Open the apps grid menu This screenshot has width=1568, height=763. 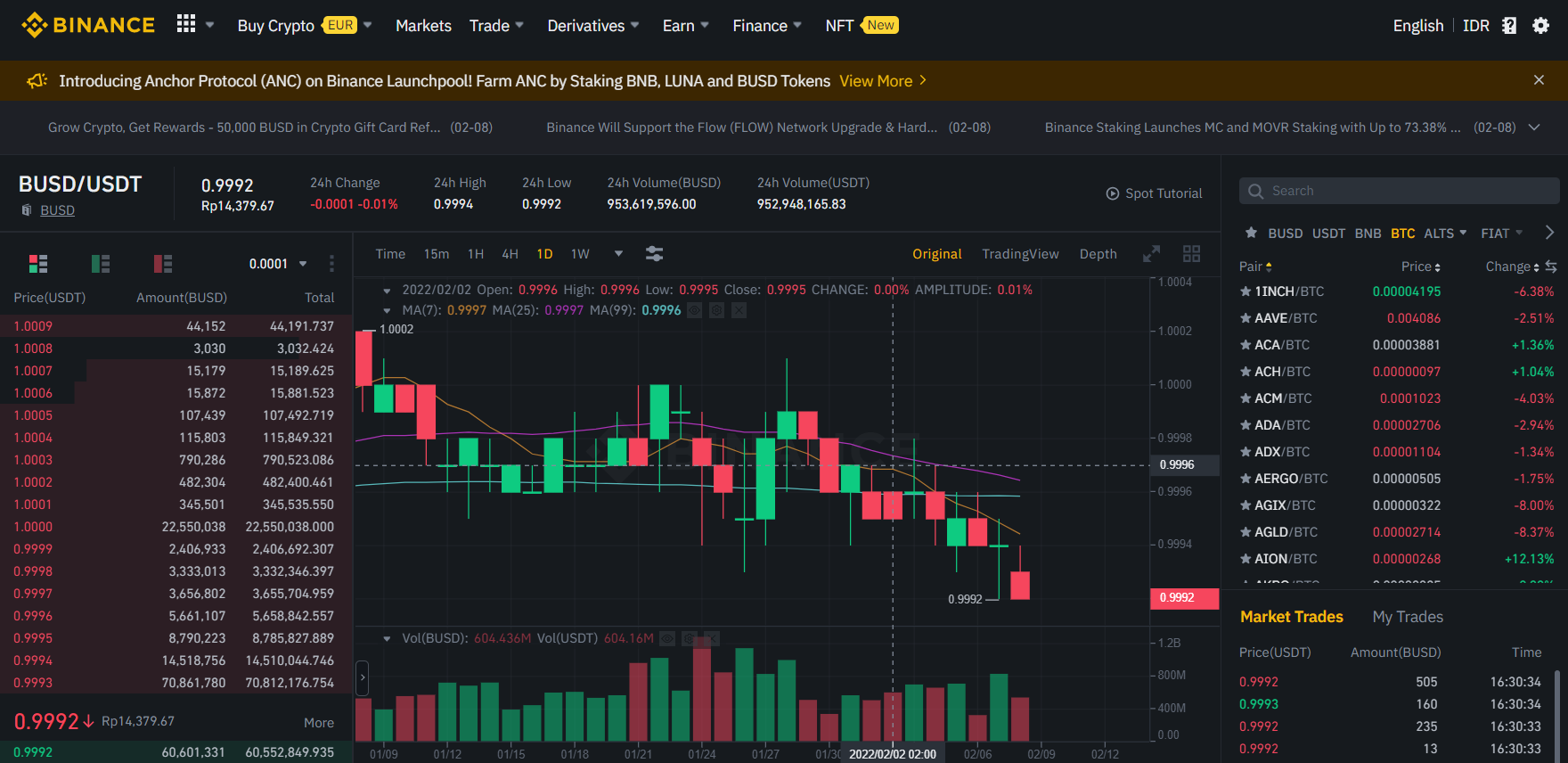pyautogui.click(x=185, y=24)
